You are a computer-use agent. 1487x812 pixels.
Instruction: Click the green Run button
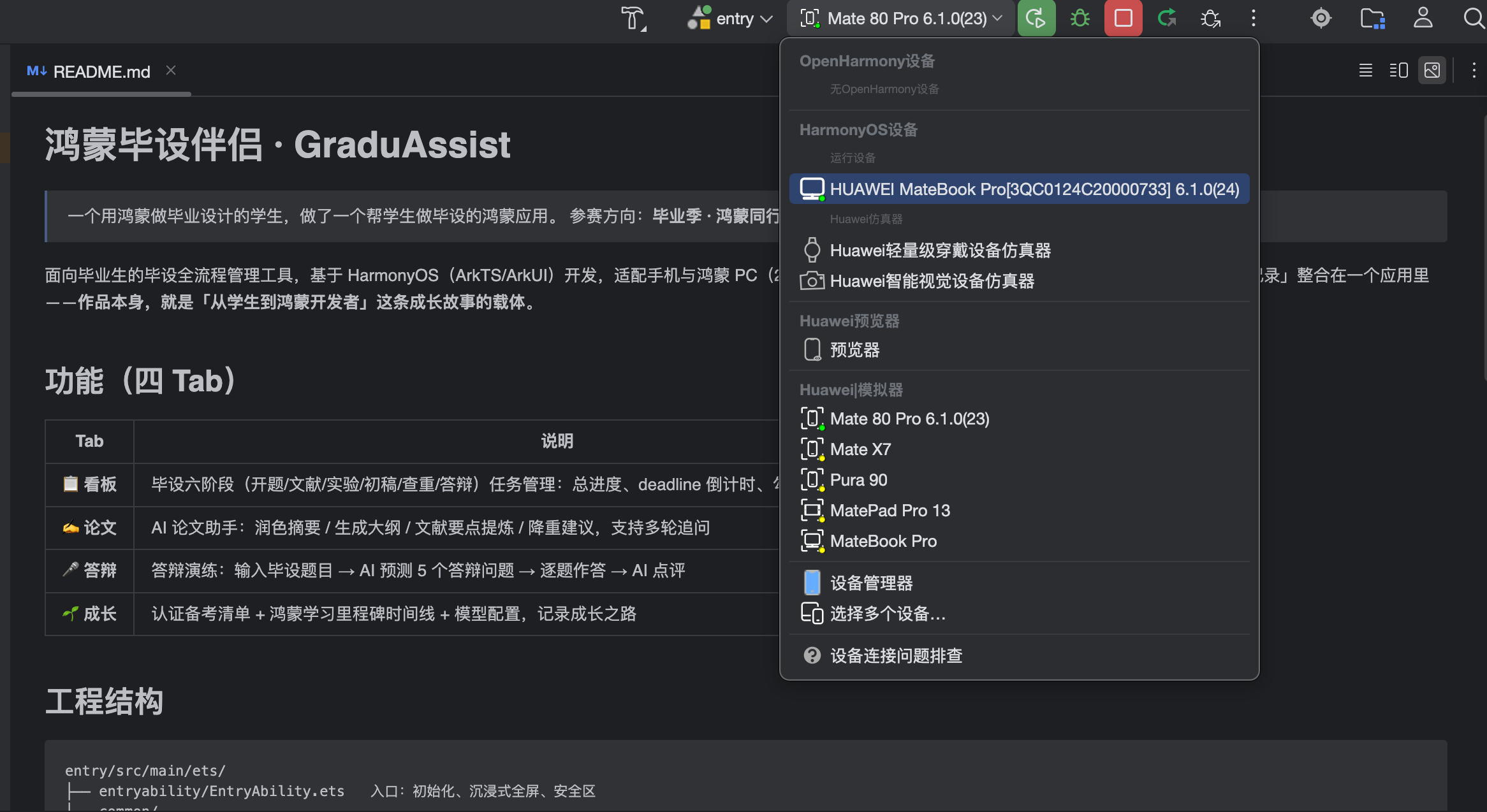point(1036,18)
